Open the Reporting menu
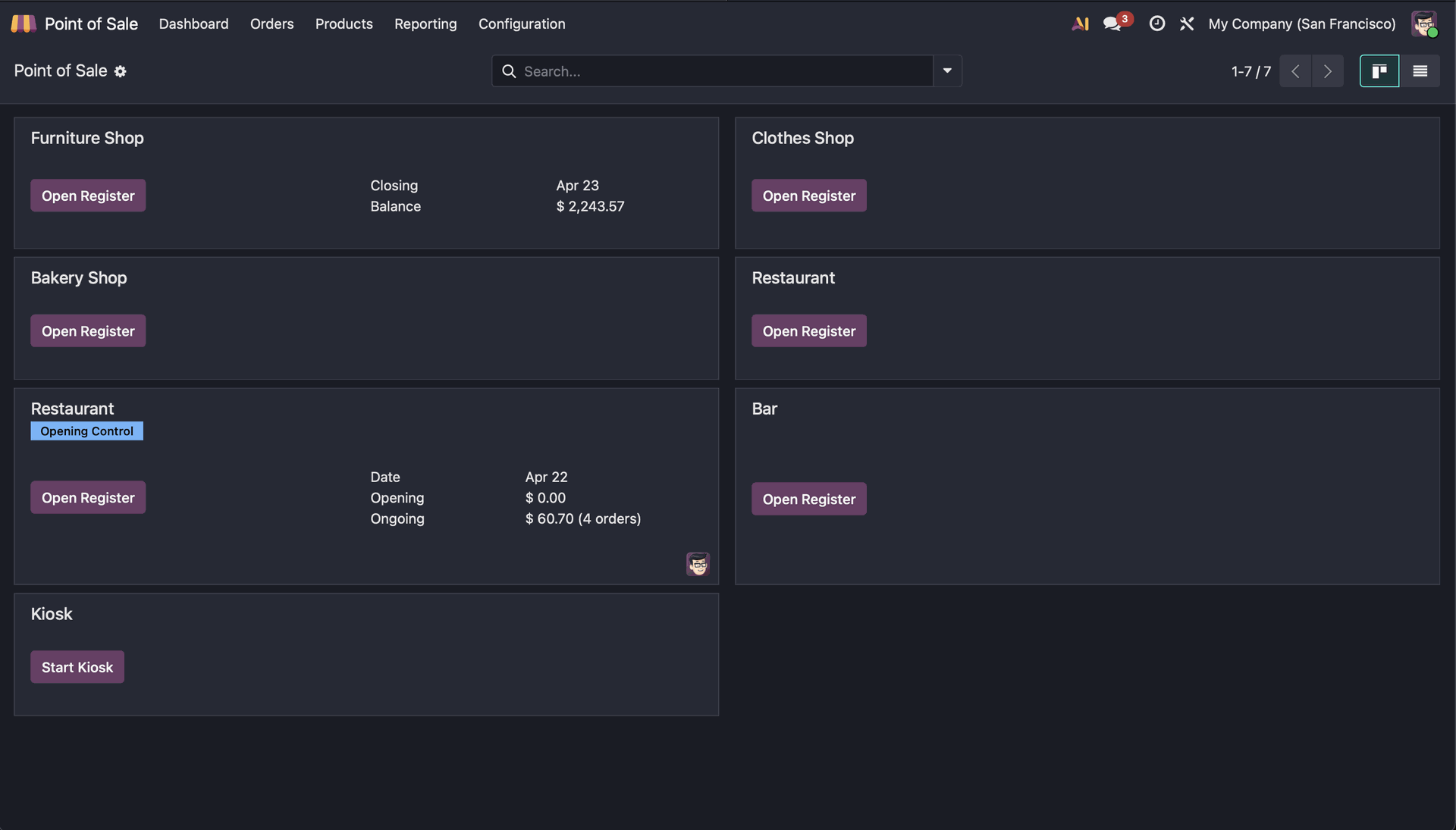The width and height of the screenshot is (1456, 830). 425,23
